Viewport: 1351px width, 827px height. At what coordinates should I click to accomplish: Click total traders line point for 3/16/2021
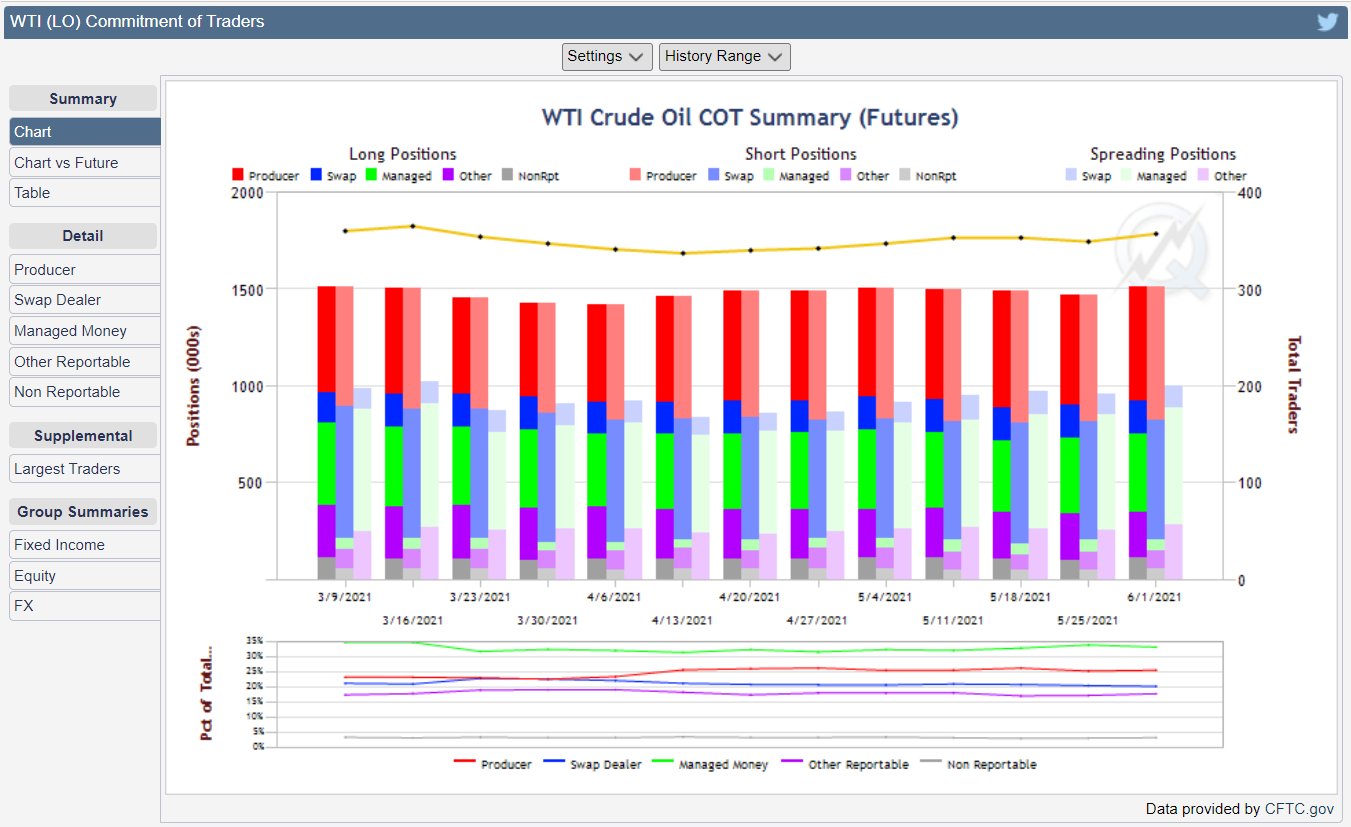(x=413, y=226)
